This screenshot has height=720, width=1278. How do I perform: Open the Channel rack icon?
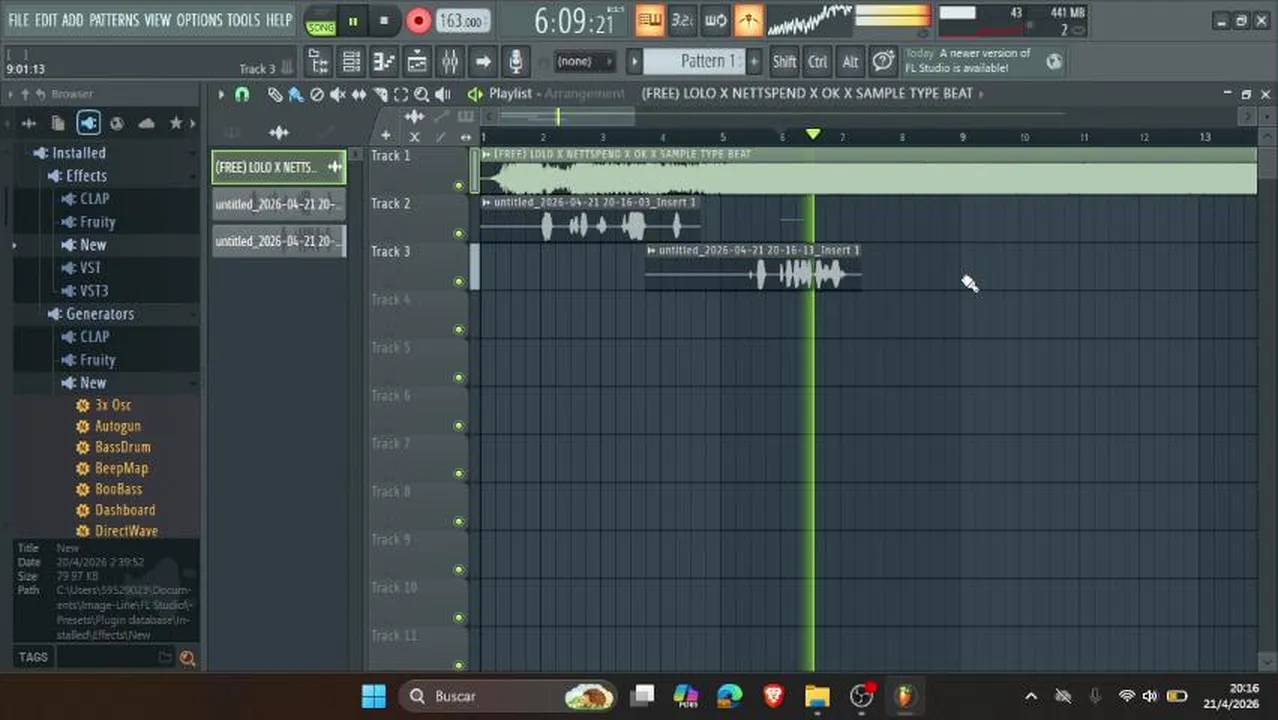(352, 62)
